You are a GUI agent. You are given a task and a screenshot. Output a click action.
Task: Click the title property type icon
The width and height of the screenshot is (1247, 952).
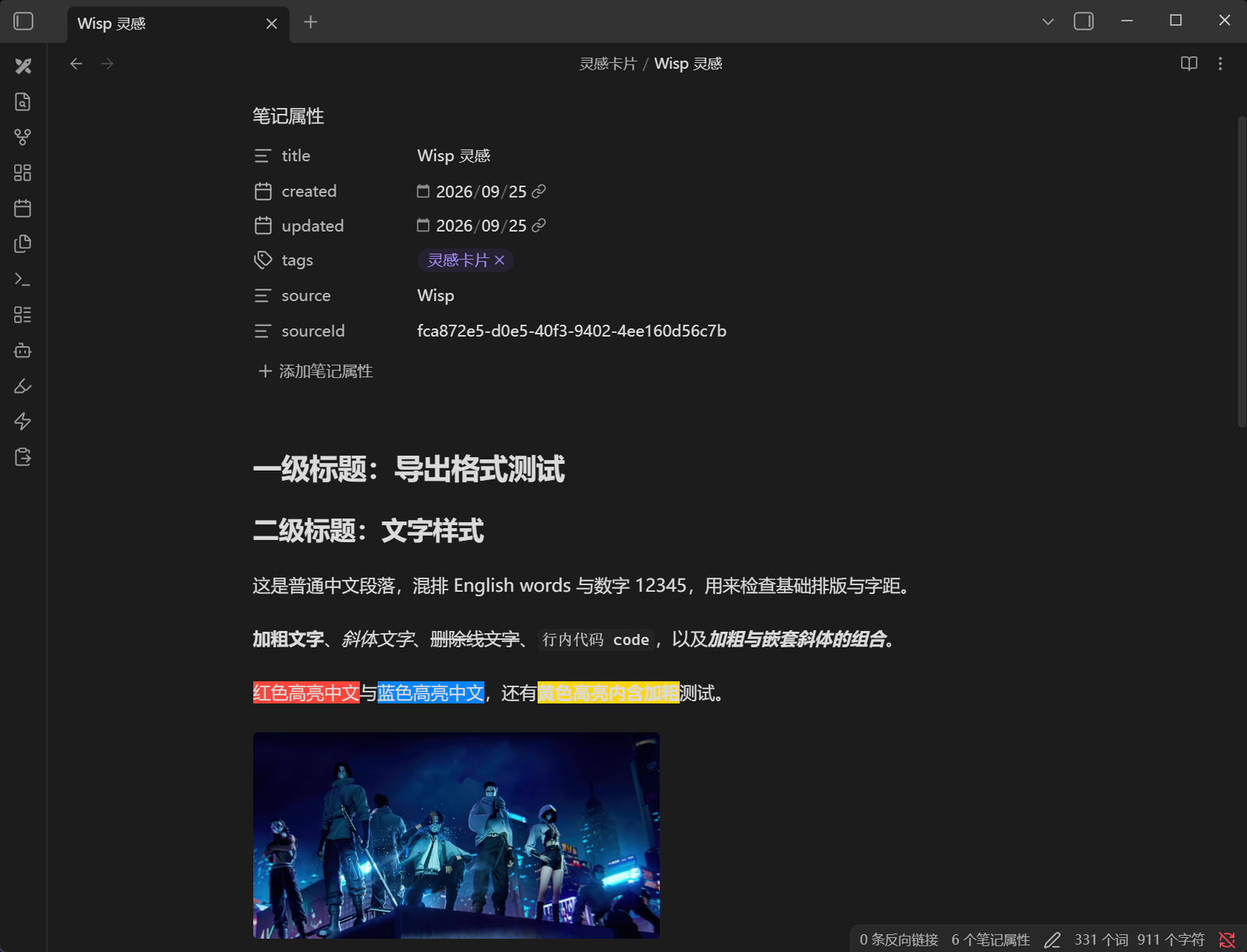tap(263, 156)
